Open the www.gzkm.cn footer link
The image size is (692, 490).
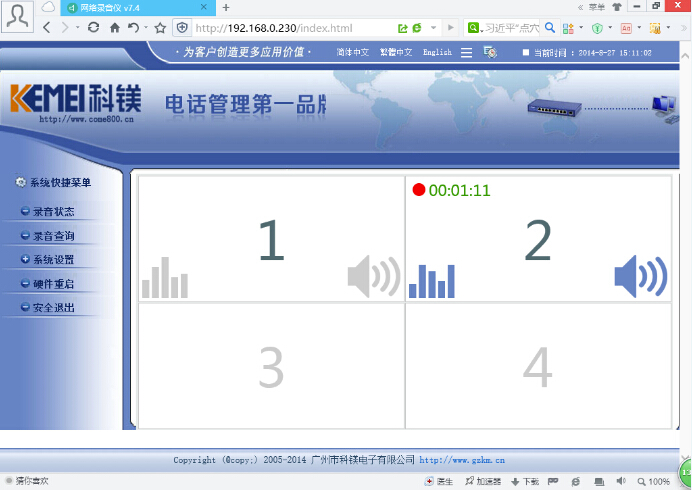tap(462, 461)
